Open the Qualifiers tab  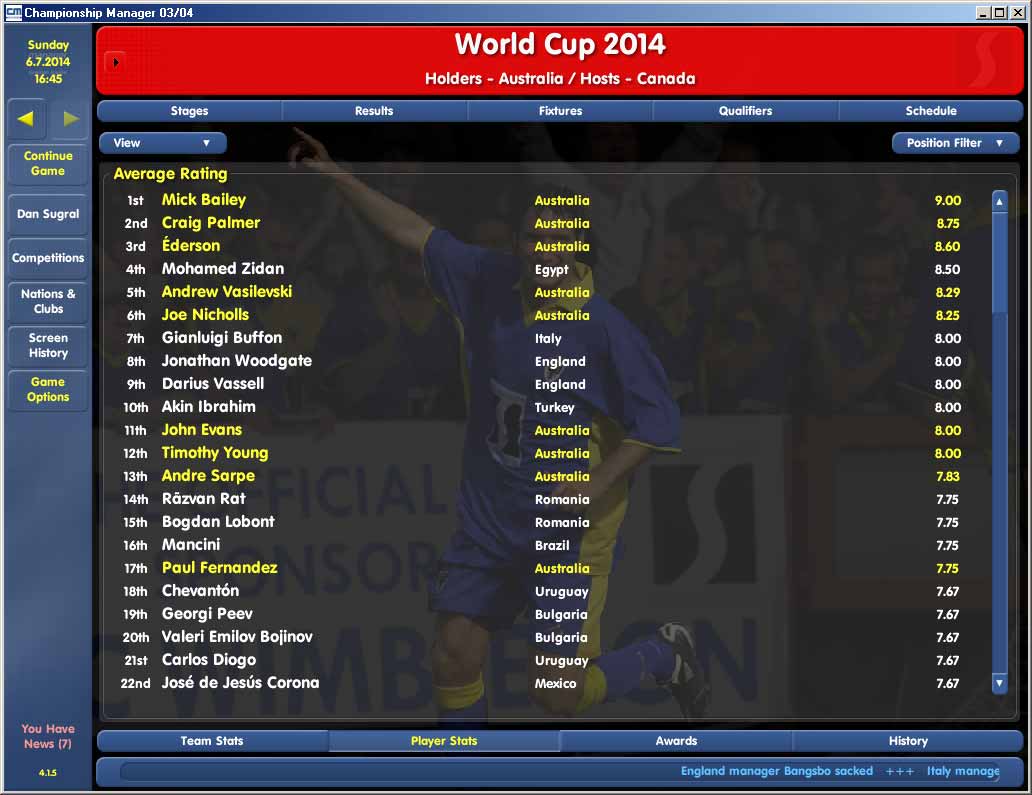click(746, 111)
